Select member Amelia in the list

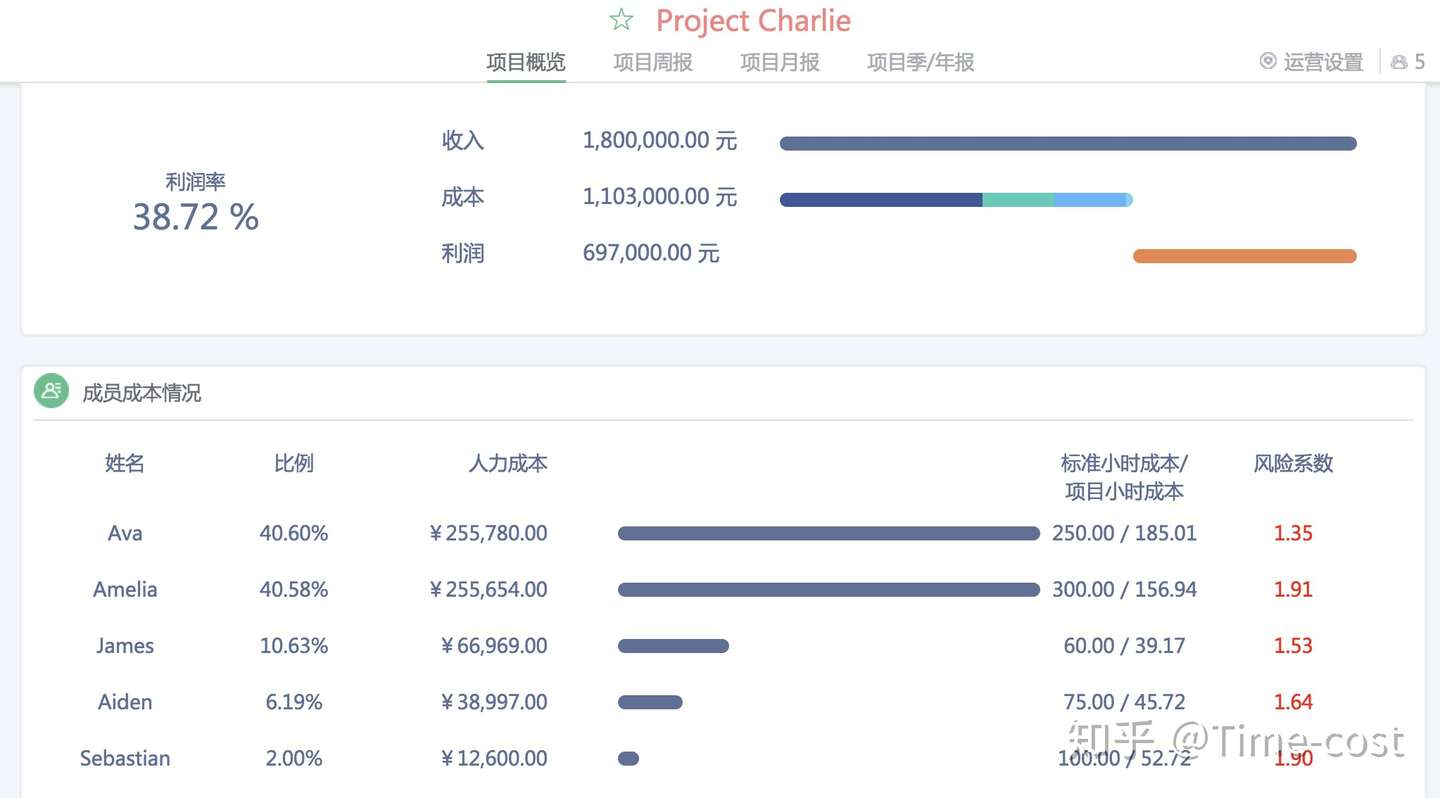click(125, 589)
